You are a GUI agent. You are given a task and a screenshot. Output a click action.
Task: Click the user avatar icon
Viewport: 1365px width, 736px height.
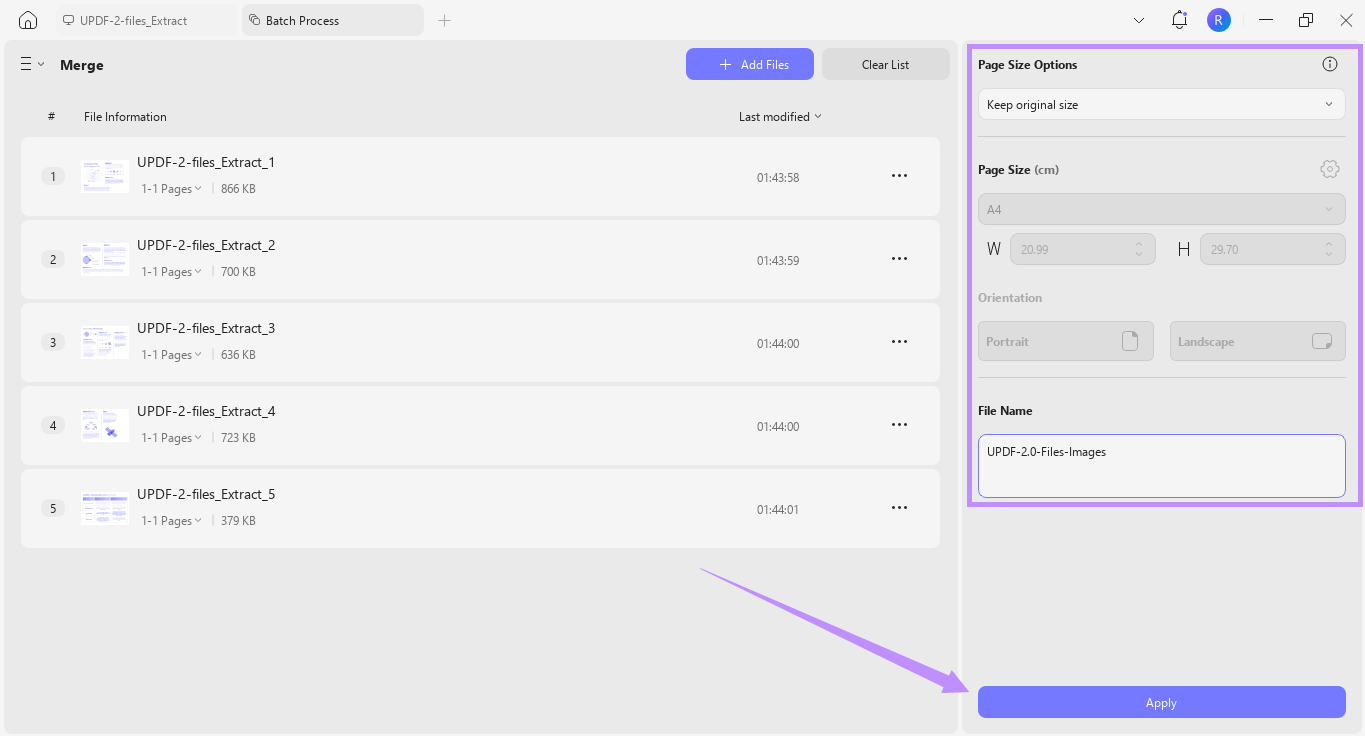[1218, 19]
